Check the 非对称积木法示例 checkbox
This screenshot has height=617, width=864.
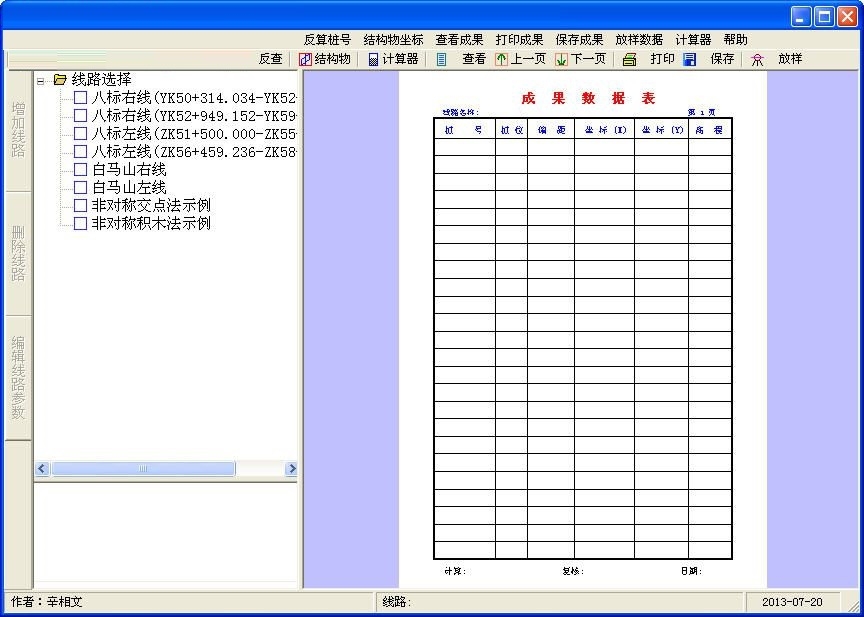click(80, 223)
